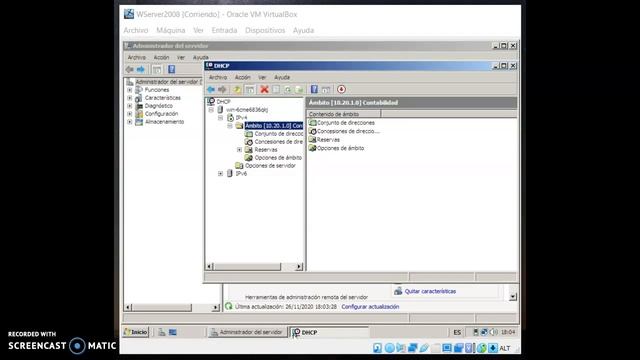This screenshot has height=360, width=640.
Task: Click the Server Manager quick launch icon
Action: [162, 332]
